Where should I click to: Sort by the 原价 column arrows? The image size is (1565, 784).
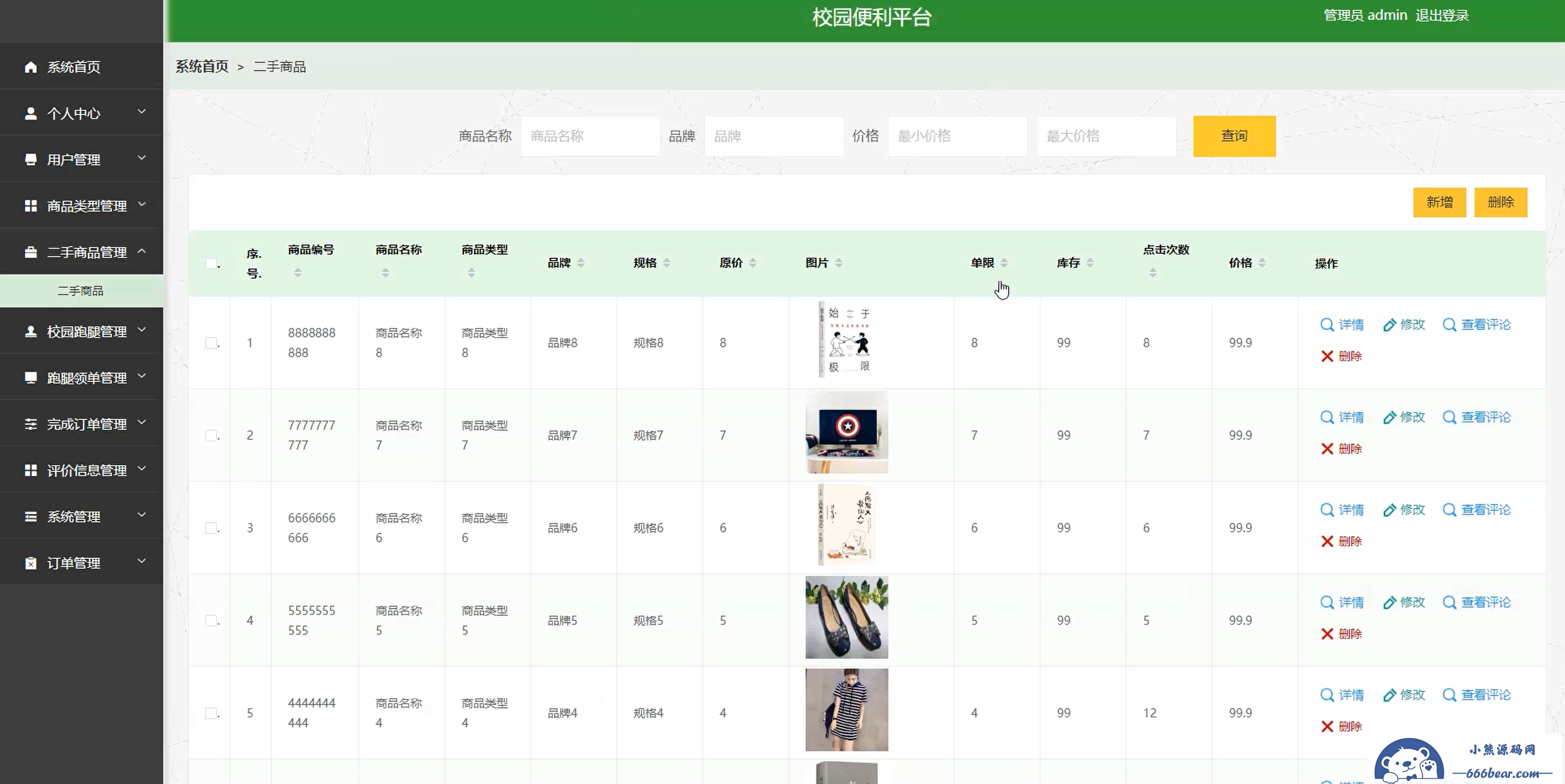(x=753, y=263)
